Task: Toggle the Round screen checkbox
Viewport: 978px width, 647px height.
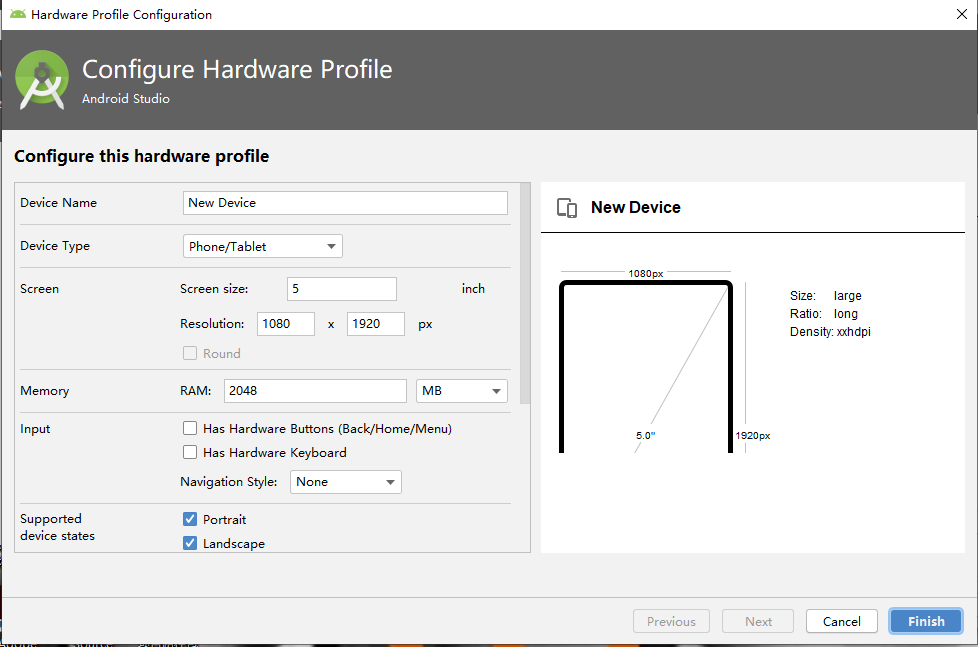Action: click(x=190, y=353)
